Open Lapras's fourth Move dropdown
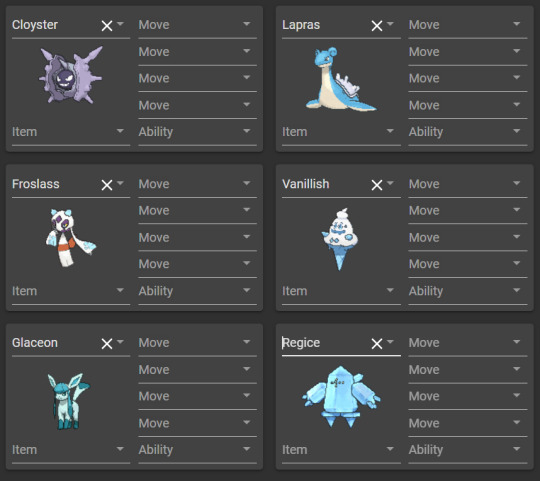The image size is (540, 481). [x=468, y=105]
